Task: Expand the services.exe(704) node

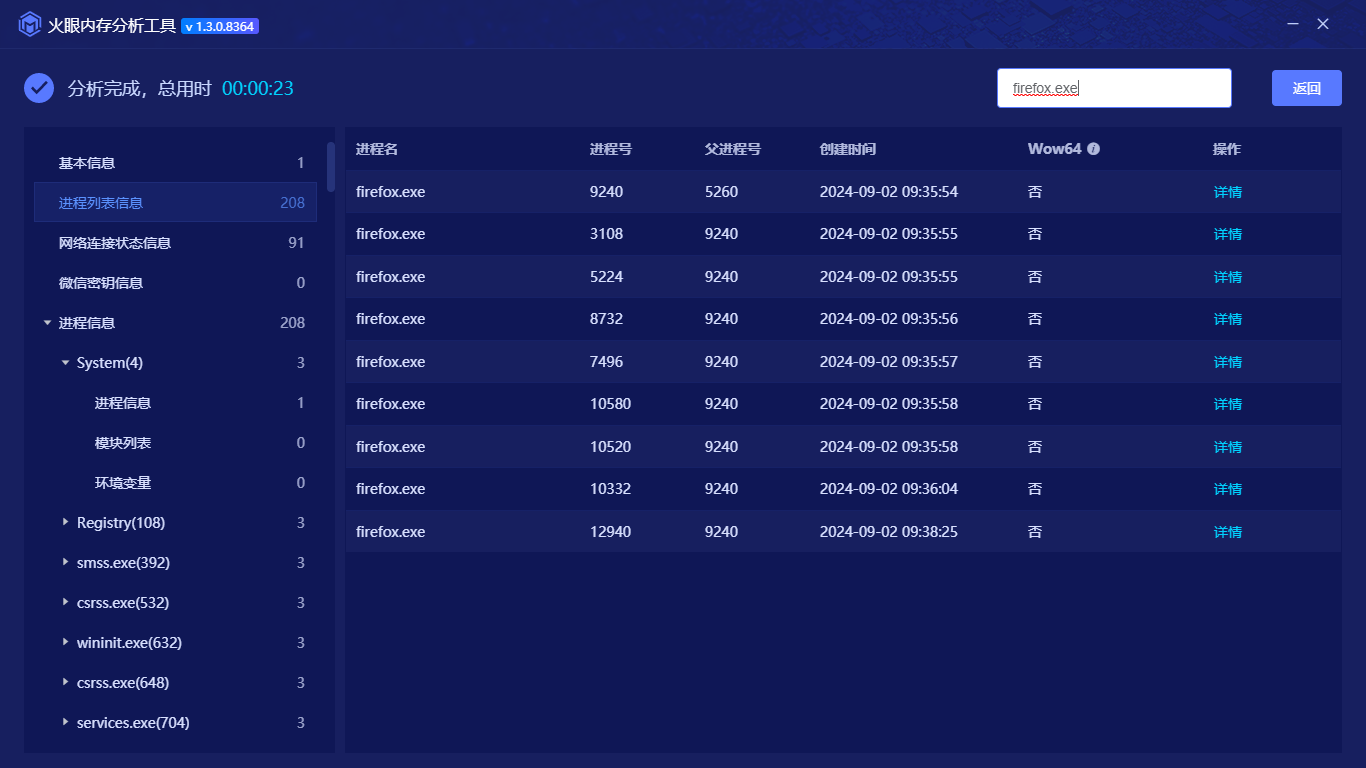Action: 65,723
